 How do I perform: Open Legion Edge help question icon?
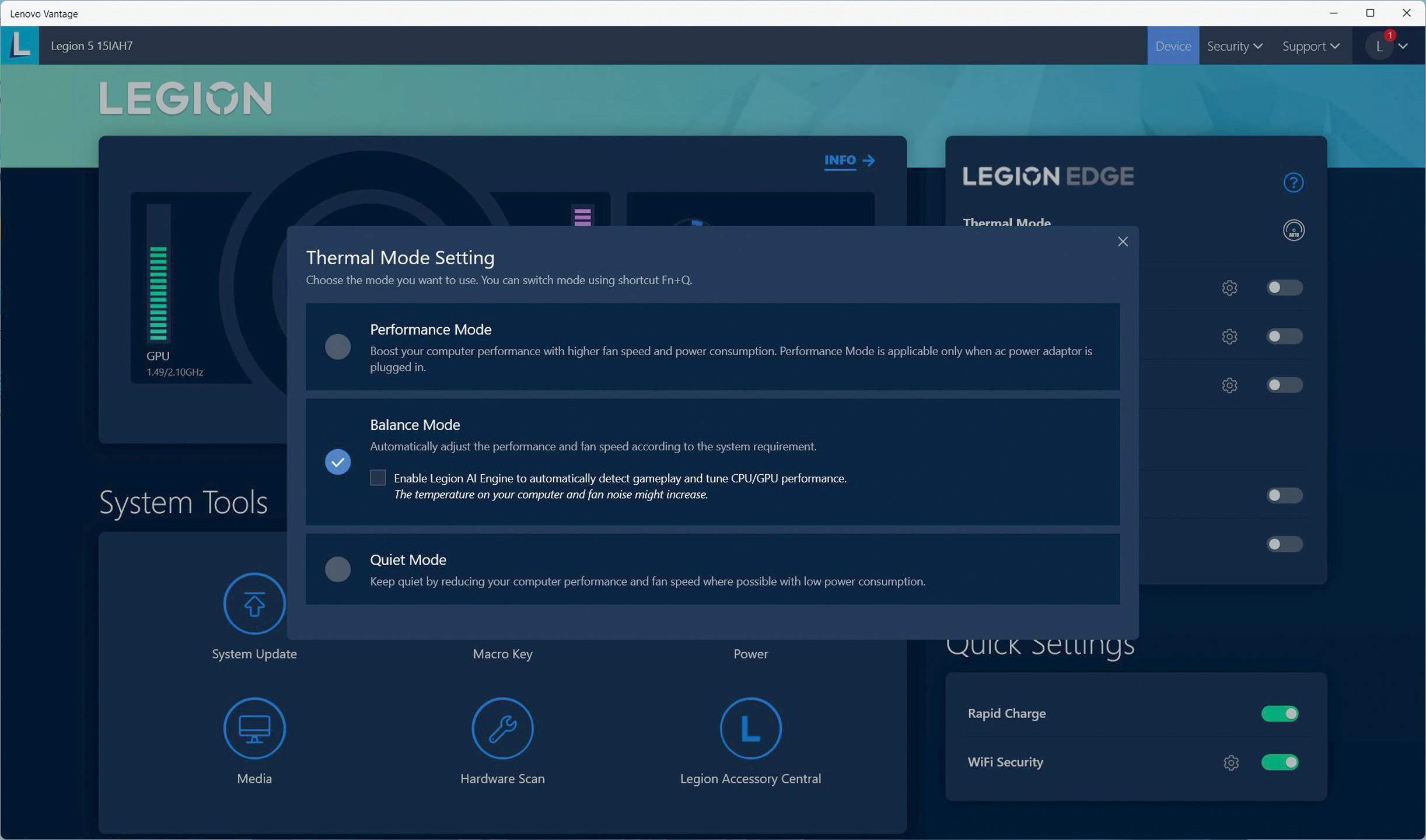point(1293,183)
